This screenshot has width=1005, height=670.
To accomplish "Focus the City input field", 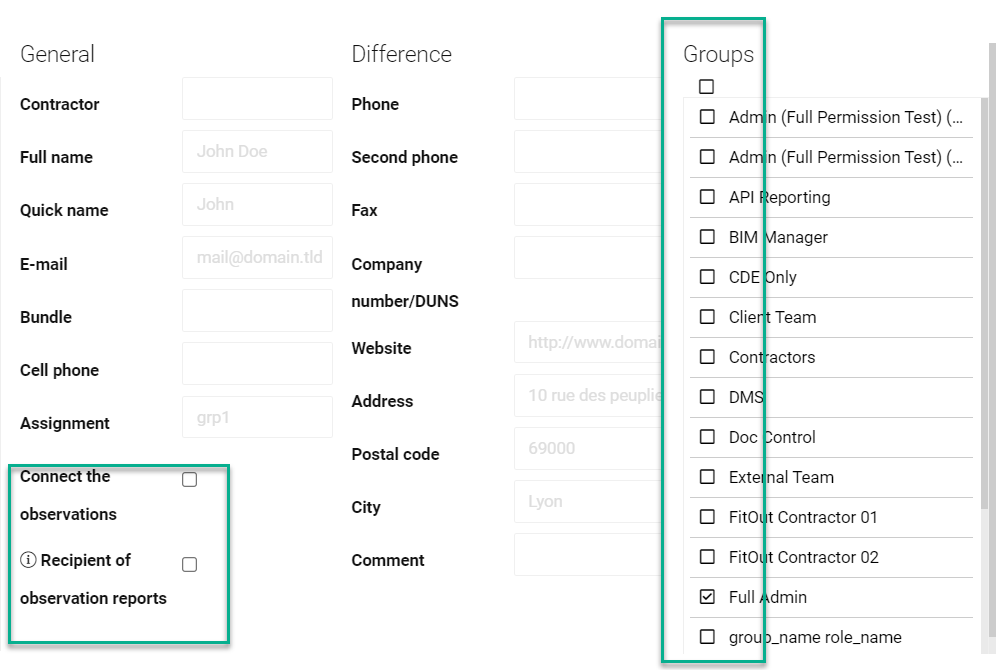I will click(587, 502).
